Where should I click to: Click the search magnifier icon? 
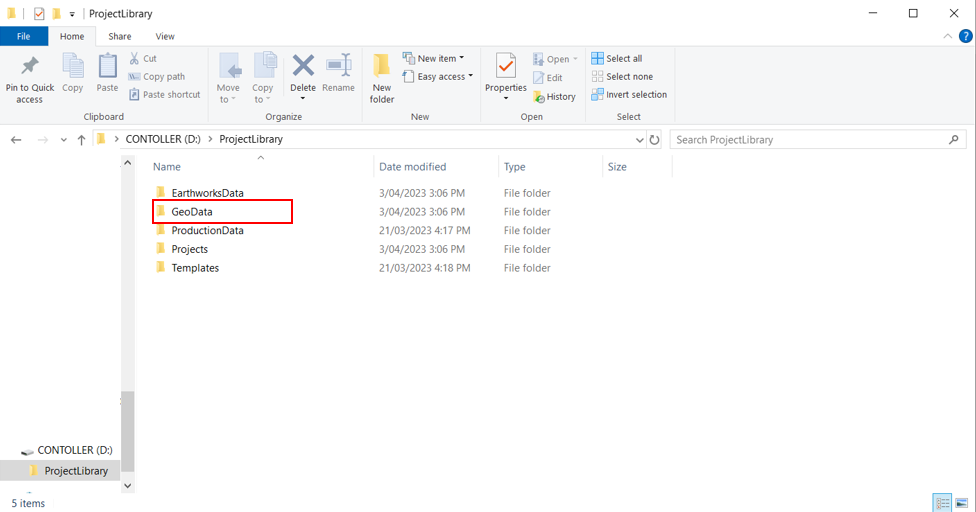[954, 140]
